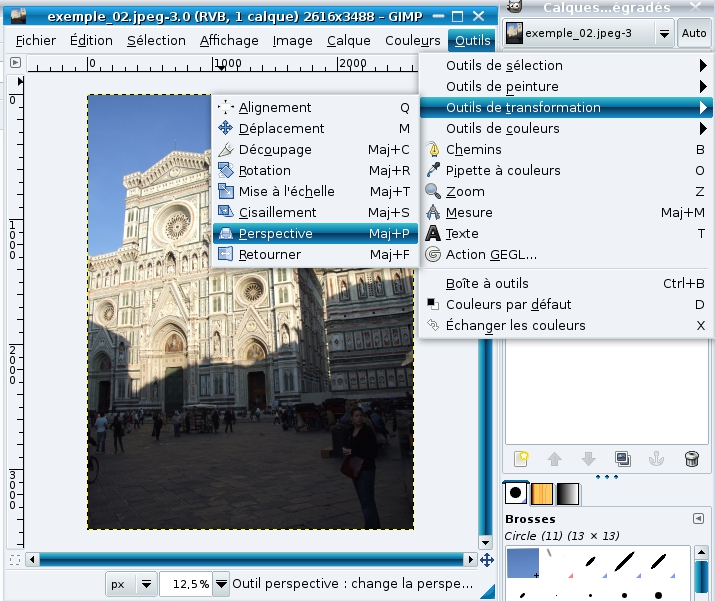Click the Chemins paths tool icon
This screenshot has width=715, height=601.
(433, 149)
